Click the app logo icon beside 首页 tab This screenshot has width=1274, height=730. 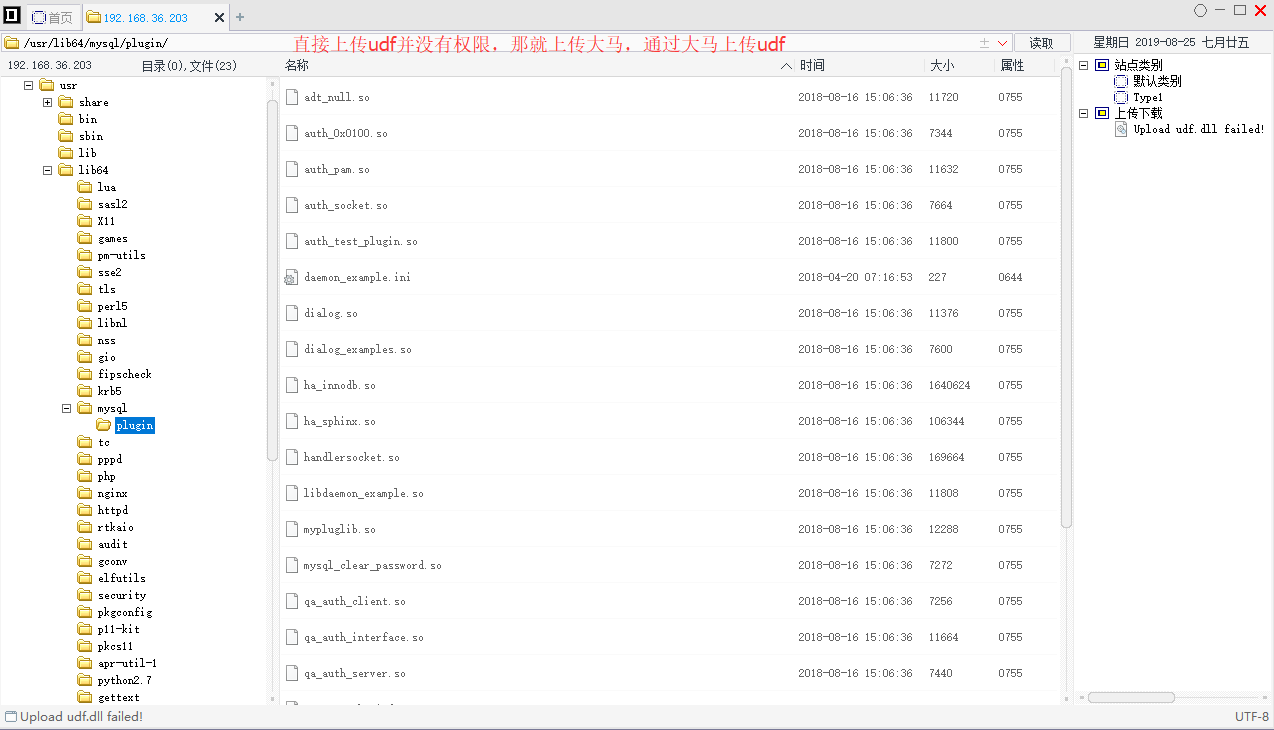(12, 16)
